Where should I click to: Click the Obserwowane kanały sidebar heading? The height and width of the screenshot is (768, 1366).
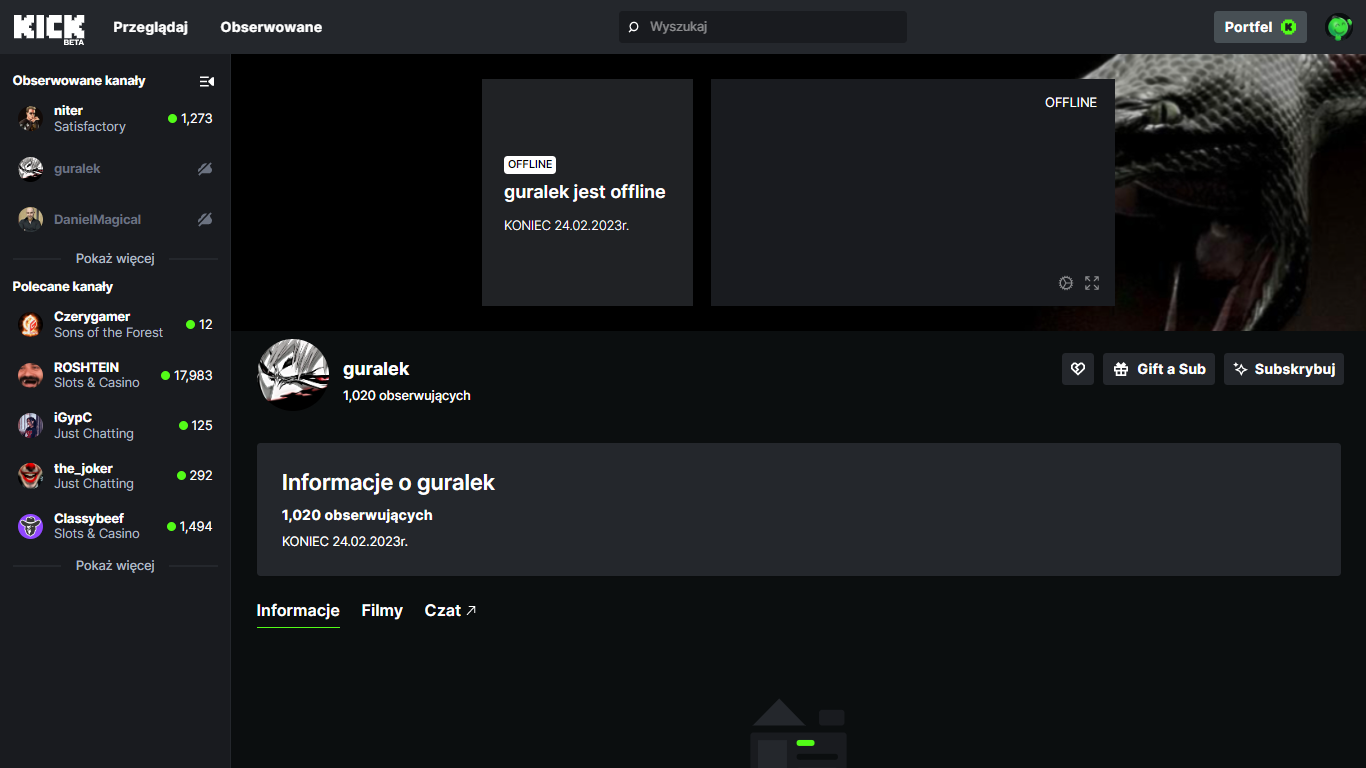pos(79,81)
